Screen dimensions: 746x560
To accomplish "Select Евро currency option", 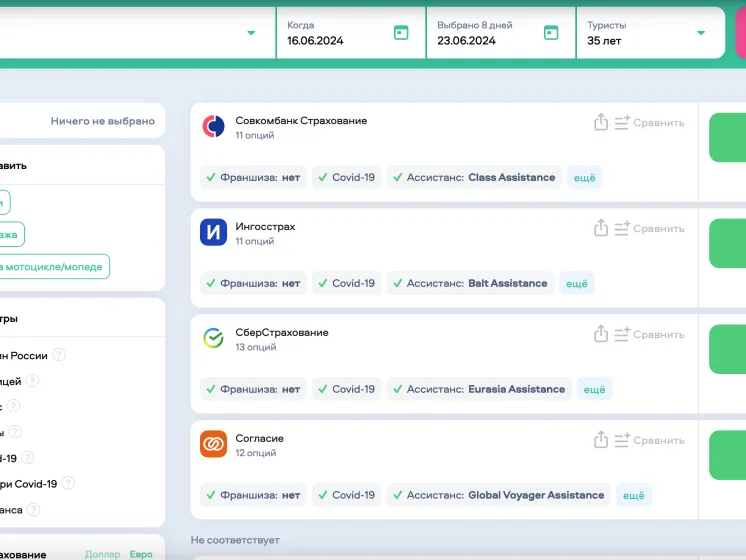I will (140, 554).
